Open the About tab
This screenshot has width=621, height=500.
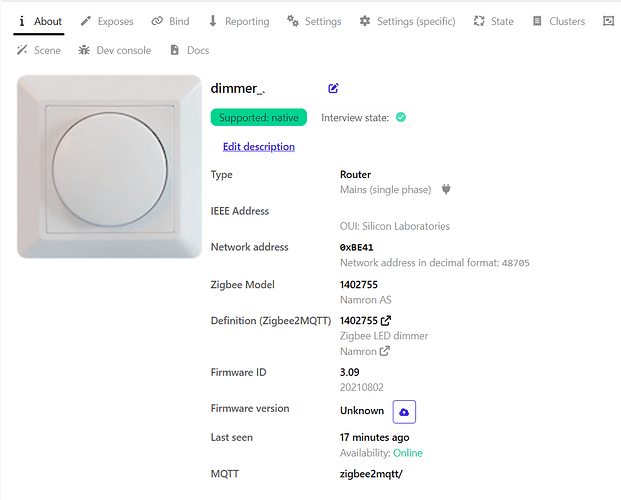pyautogui.click(x=39, y=21)
